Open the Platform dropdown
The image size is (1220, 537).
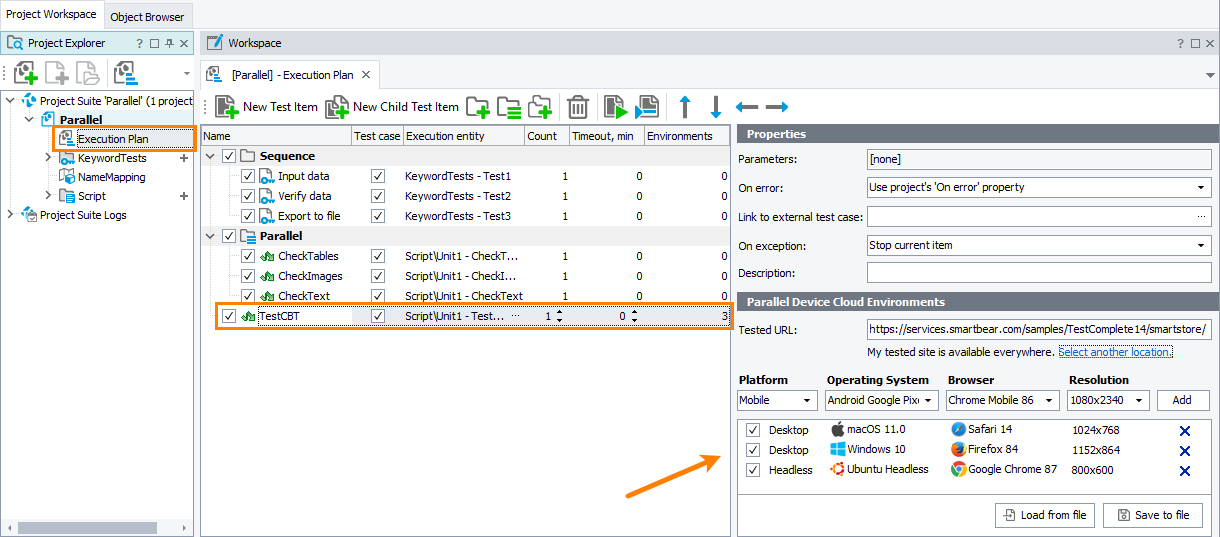(x=777, y=400)
